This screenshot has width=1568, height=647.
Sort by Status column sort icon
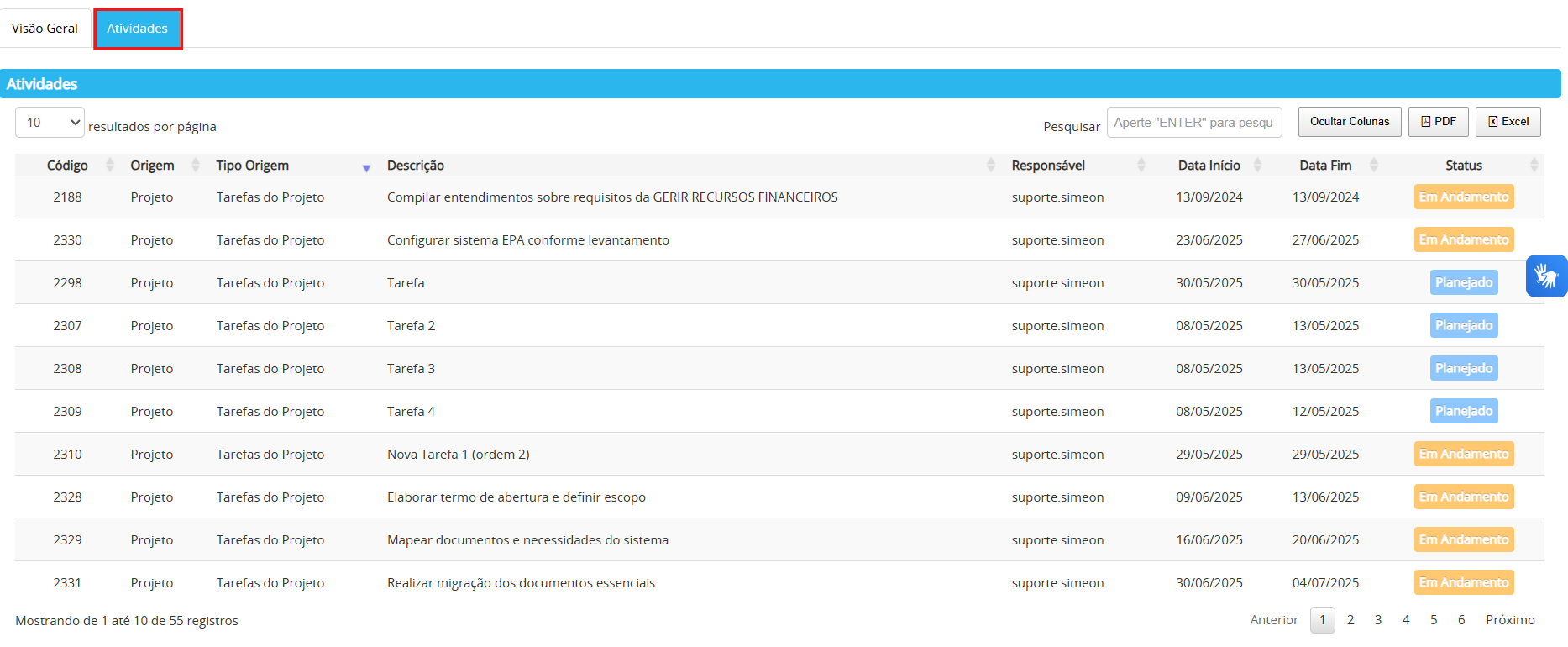coord(1534,166)
